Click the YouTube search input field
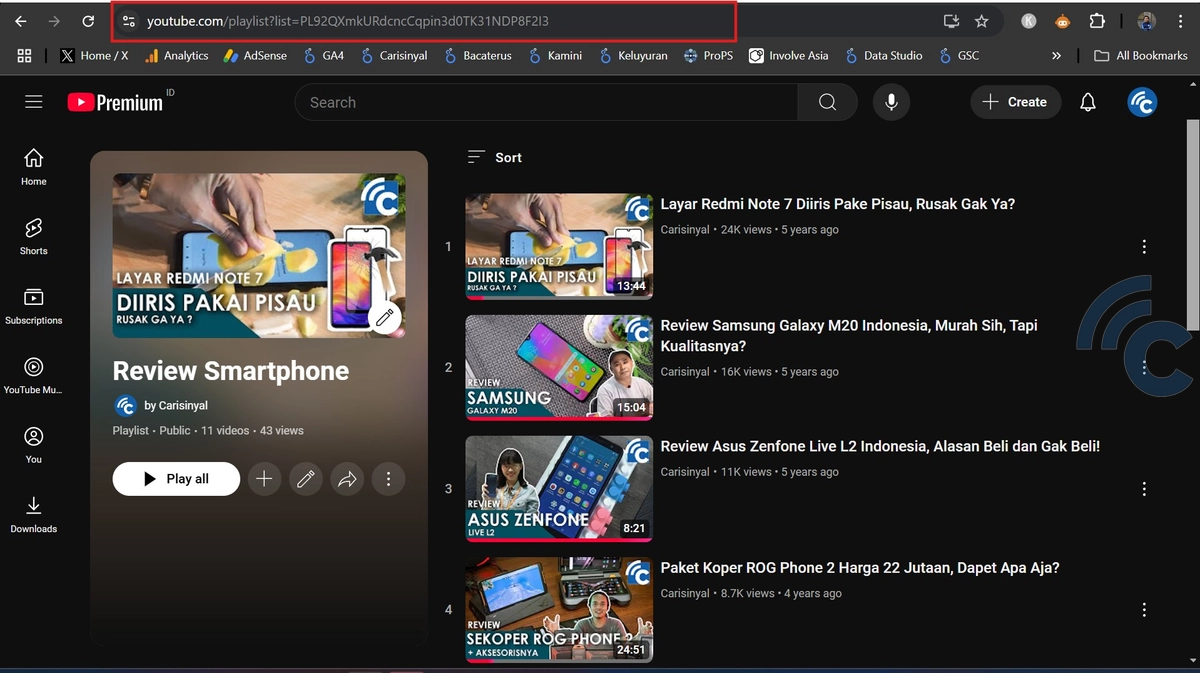 [x=546, y=102]
